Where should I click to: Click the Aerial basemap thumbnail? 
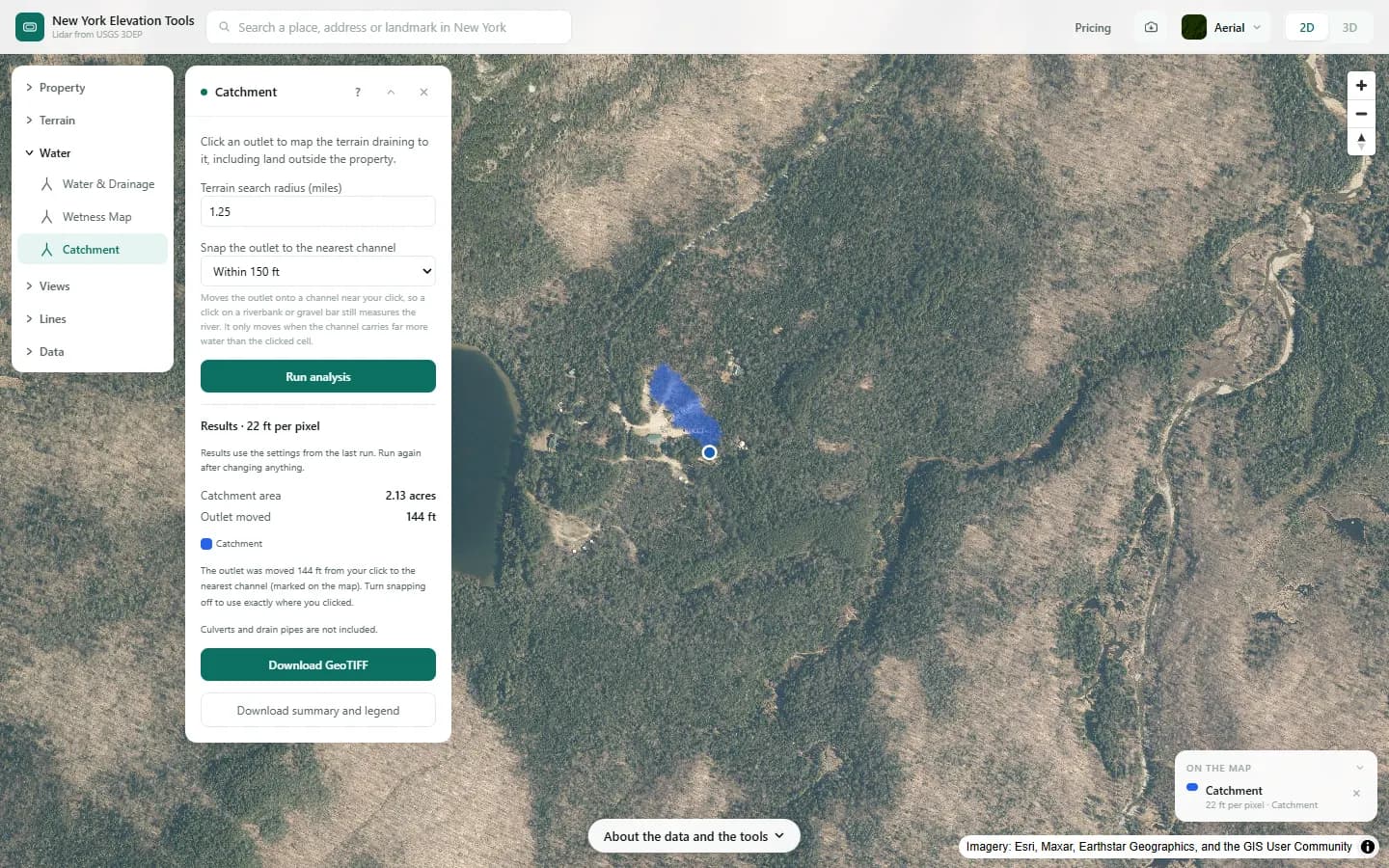(x=1194, y=27)
